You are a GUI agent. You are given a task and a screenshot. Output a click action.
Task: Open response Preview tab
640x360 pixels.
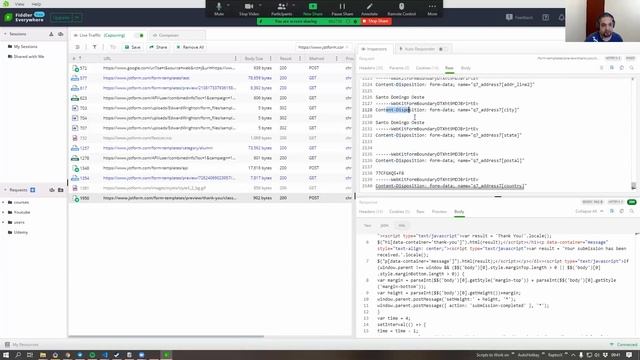tap(439, 212)
